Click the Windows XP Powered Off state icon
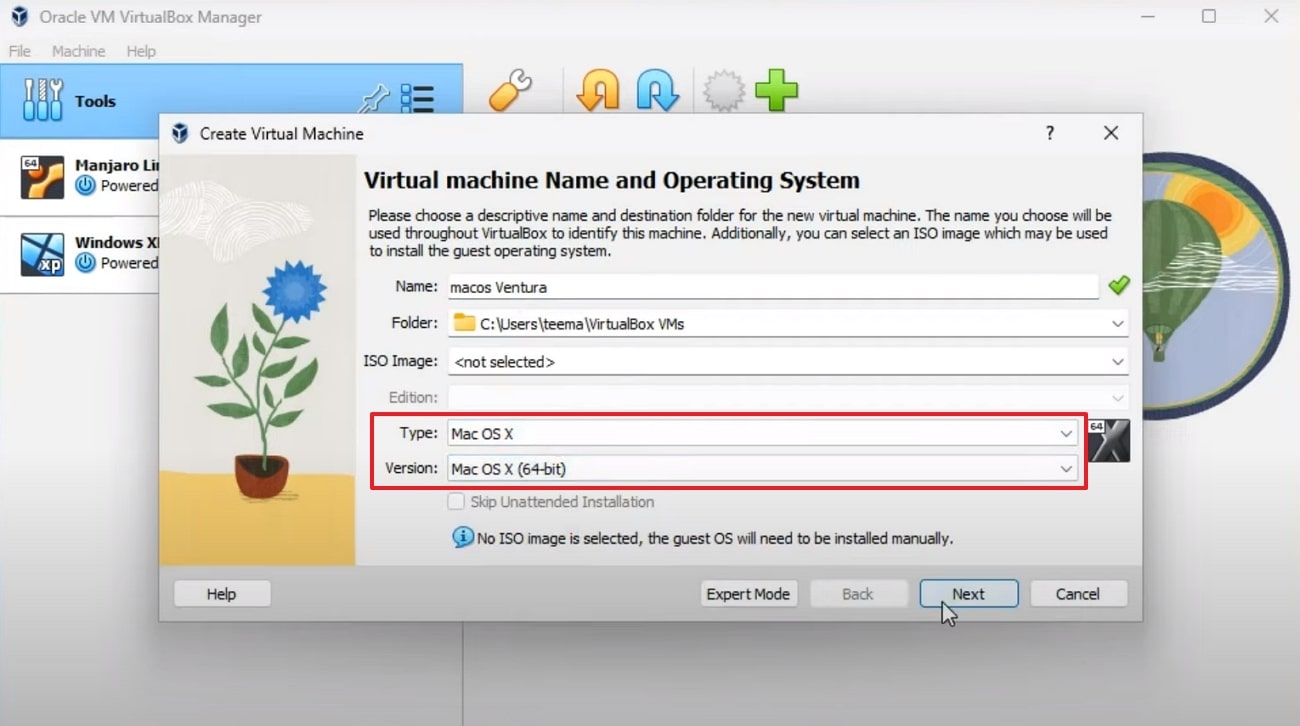The width and height of the screenshot is (1300, 726). click(86, 263)
